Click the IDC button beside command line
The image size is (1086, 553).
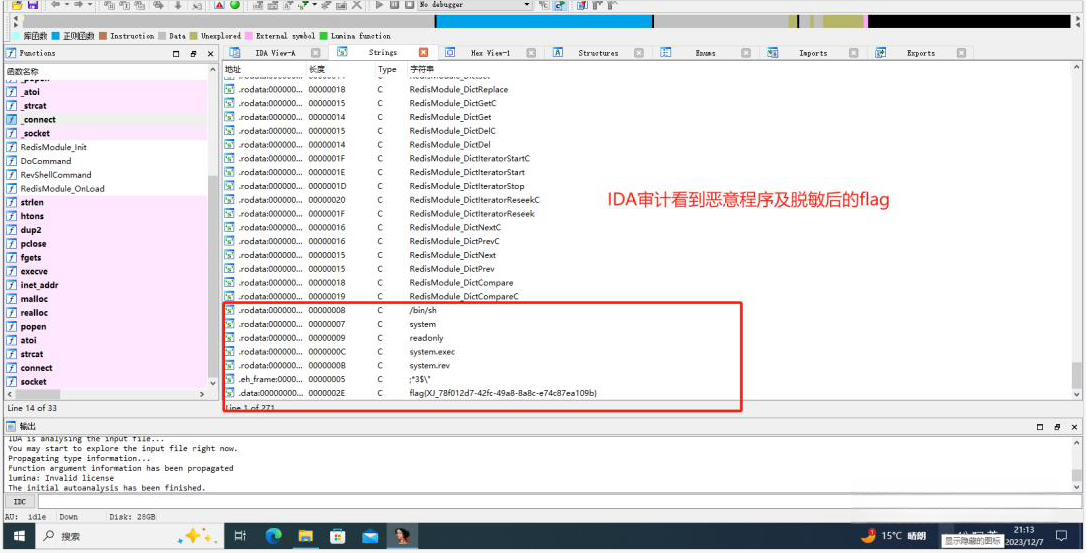pos(20,501)
